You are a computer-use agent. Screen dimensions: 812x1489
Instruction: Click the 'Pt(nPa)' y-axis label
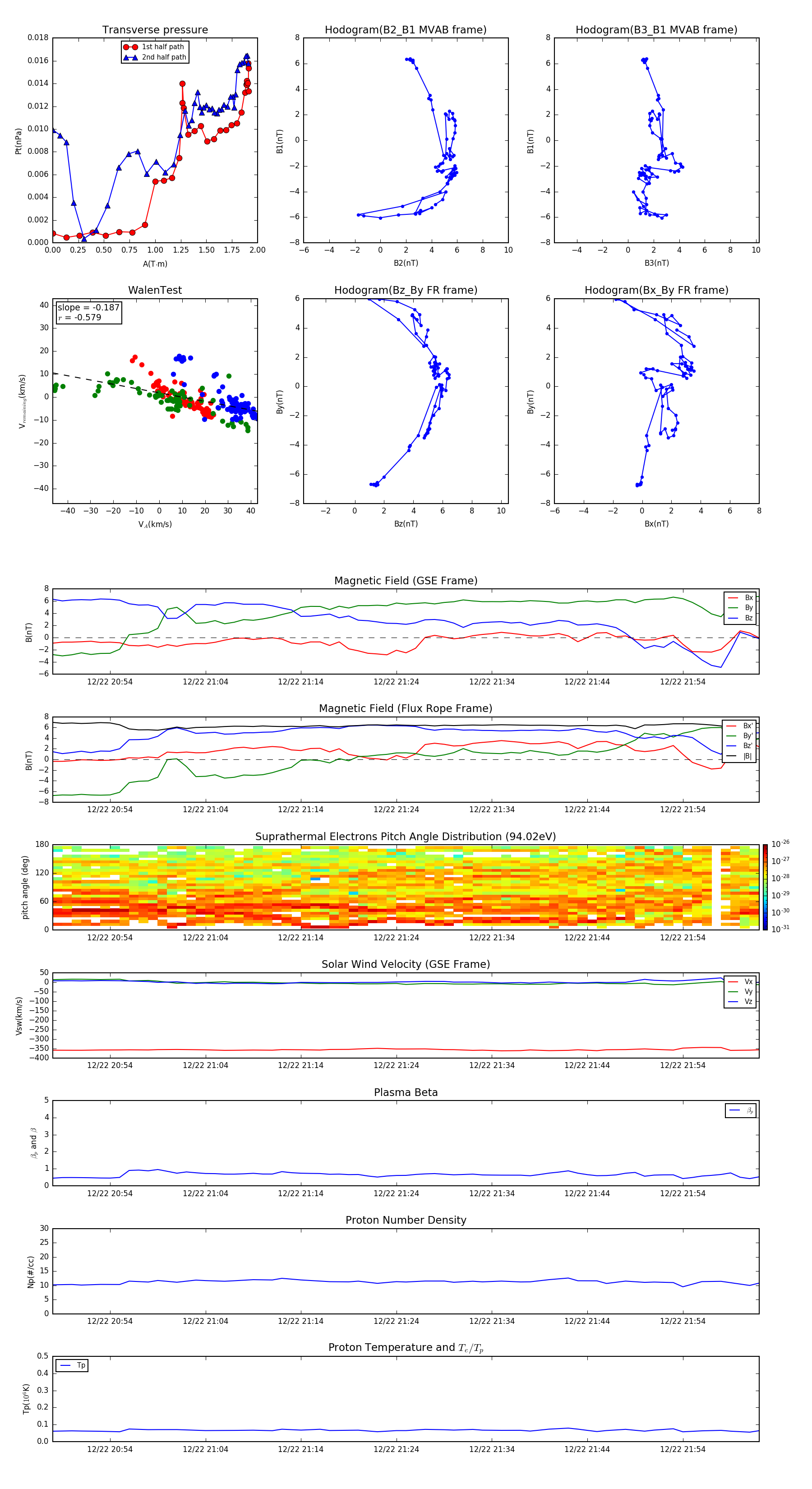coord(18,141)
